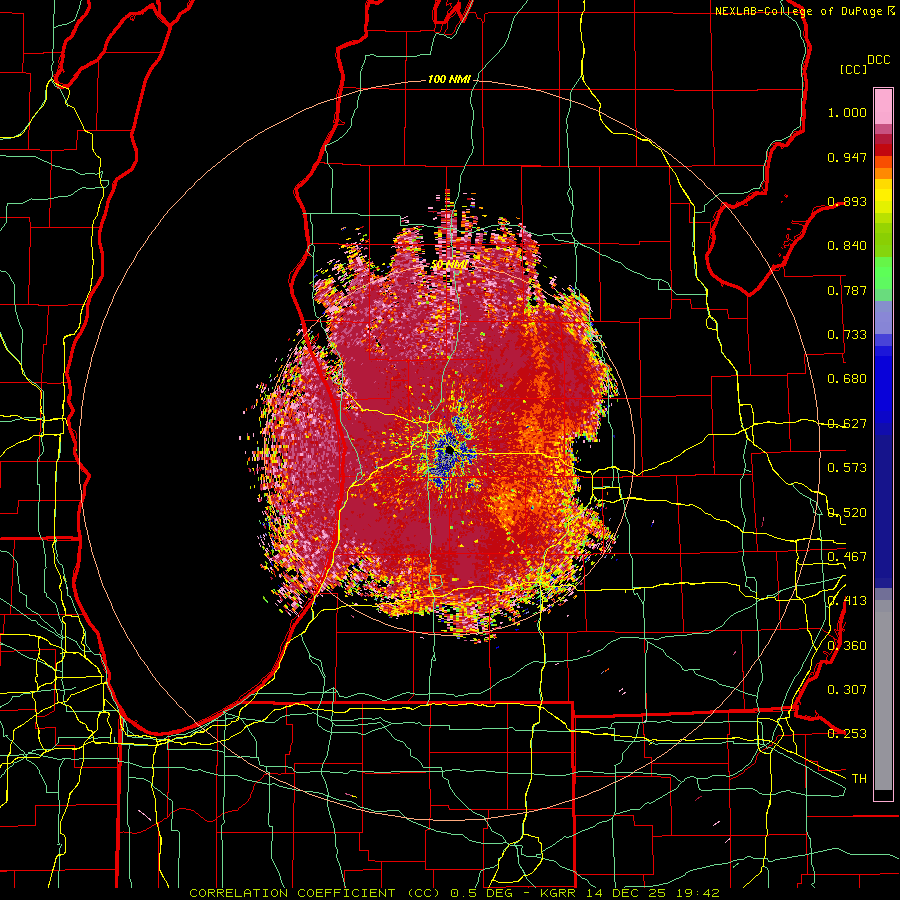This screenshot has width=900, height=900.
Task: Click the 50 NMI range ring label
Action: pos(449,265)
